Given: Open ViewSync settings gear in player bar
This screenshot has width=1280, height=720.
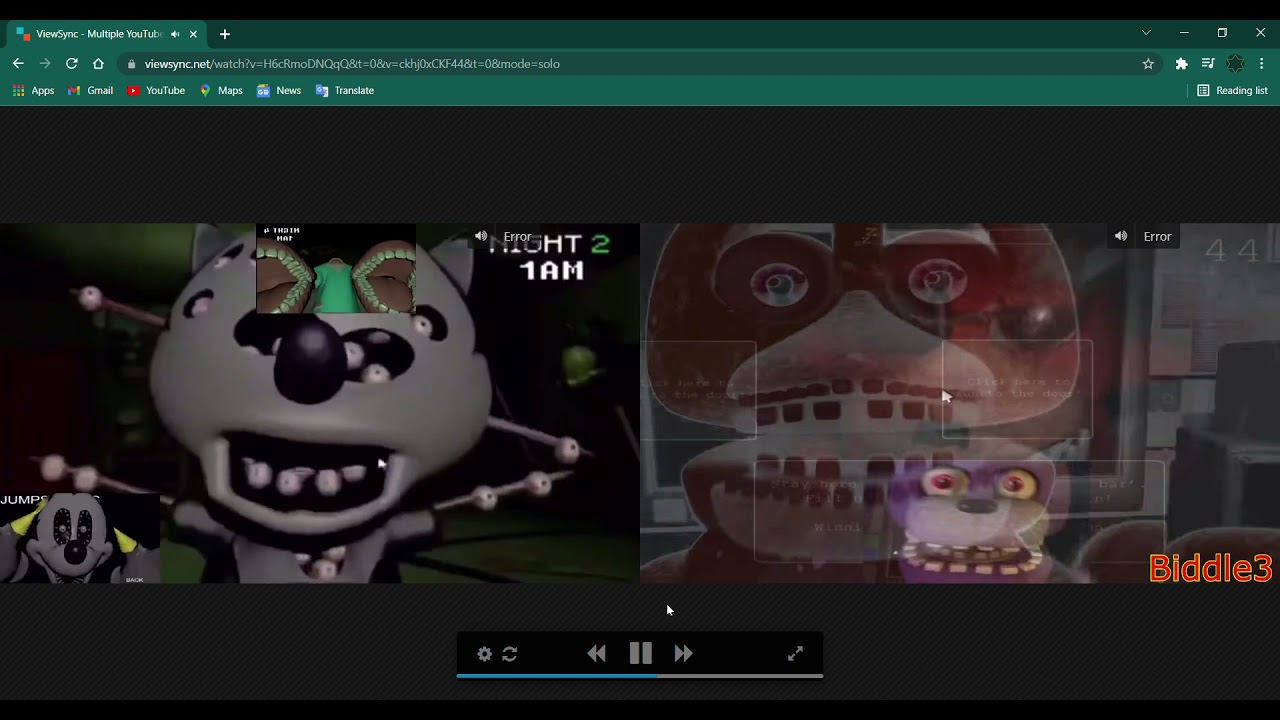Looking at the screenshot, I should (485, 654).
